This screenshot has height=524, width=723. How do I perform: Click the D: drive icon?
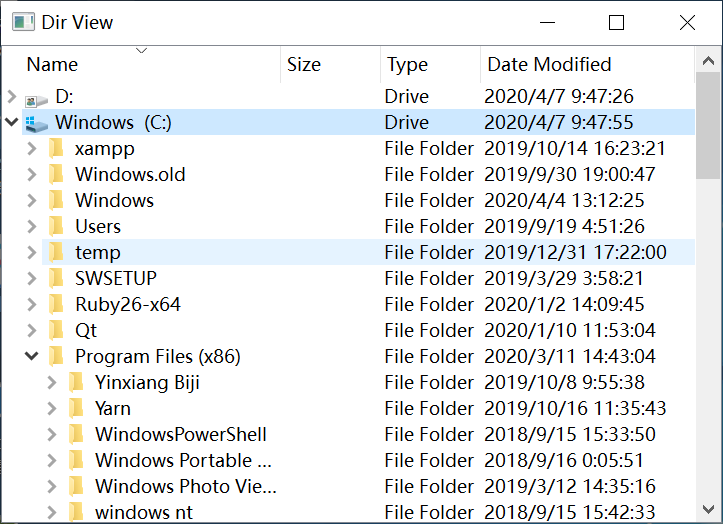pyautogui.click(x=36, y=98)
